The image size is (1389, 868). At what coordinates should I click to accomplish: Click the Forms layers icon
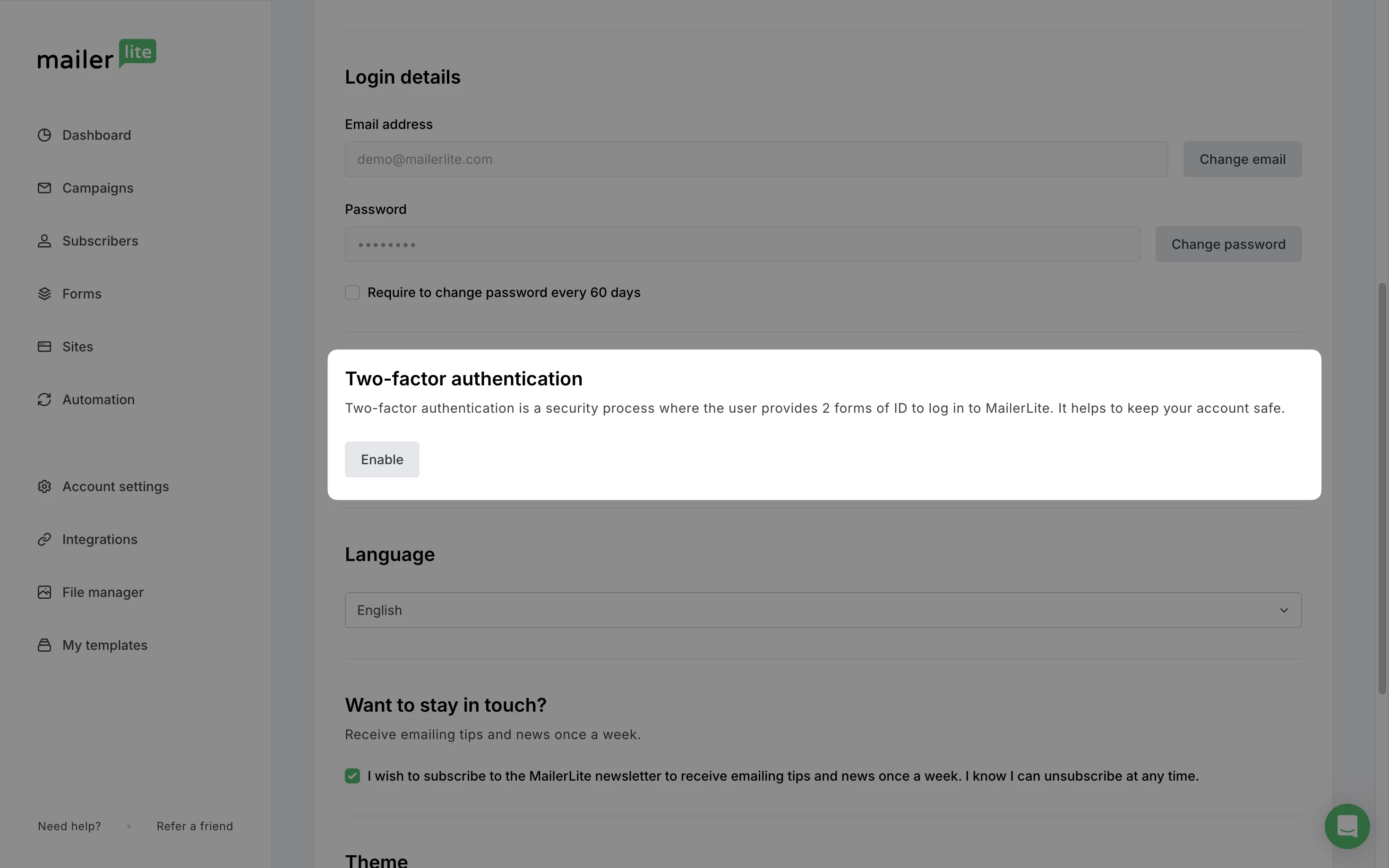44,294
